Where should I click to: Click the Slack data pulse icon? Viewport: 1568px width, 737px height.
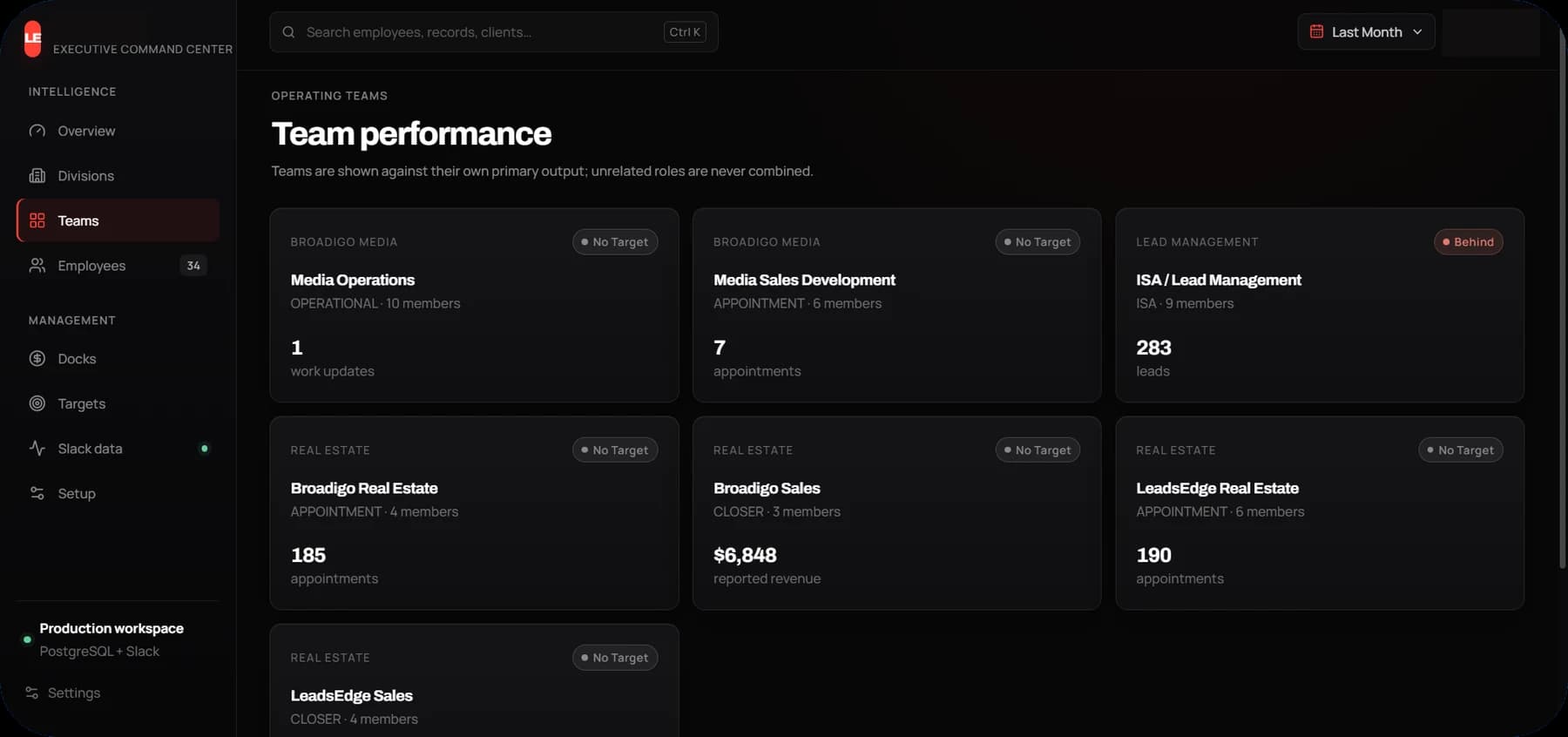coord(37,449)
